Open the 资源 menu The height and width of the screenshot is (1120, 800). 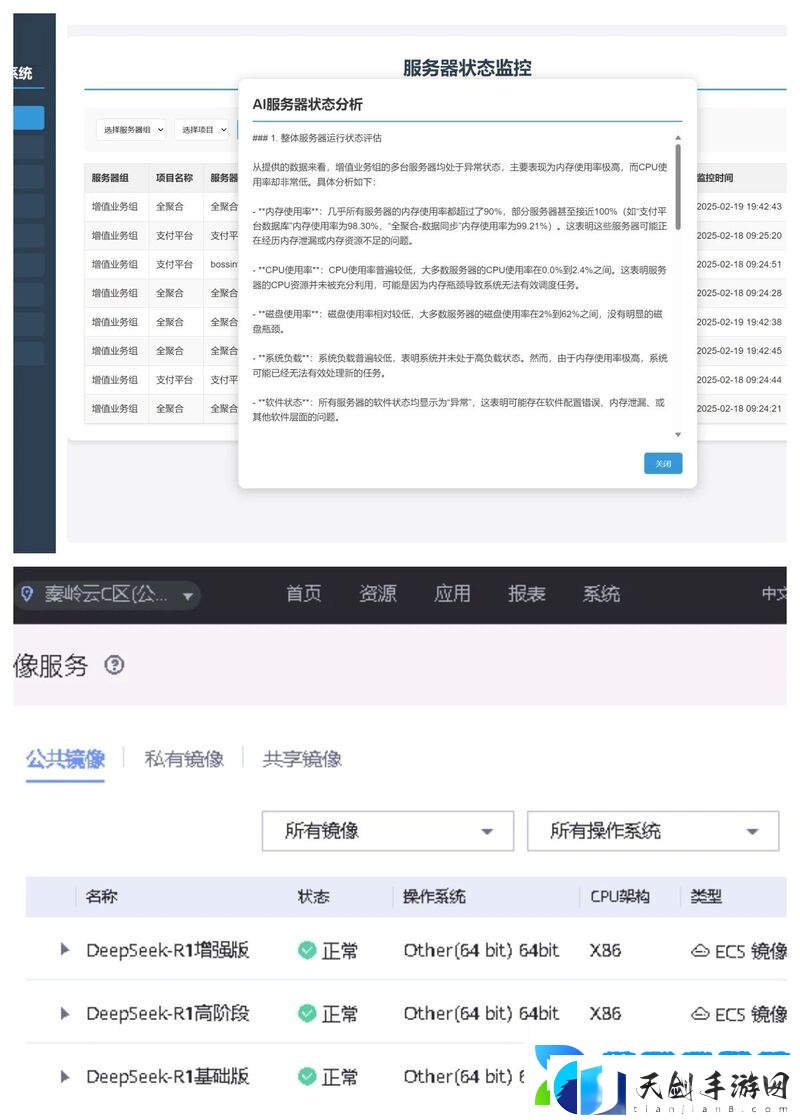(378, 594)
